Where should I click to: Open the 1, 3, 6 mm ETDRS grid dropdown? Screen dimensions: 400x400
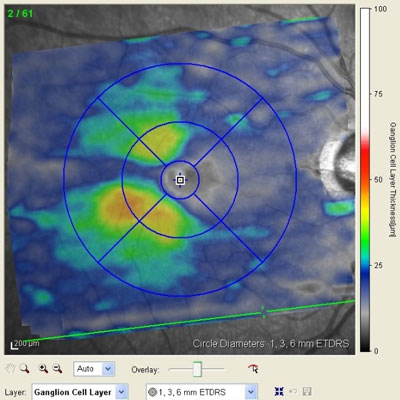[202, 392]
